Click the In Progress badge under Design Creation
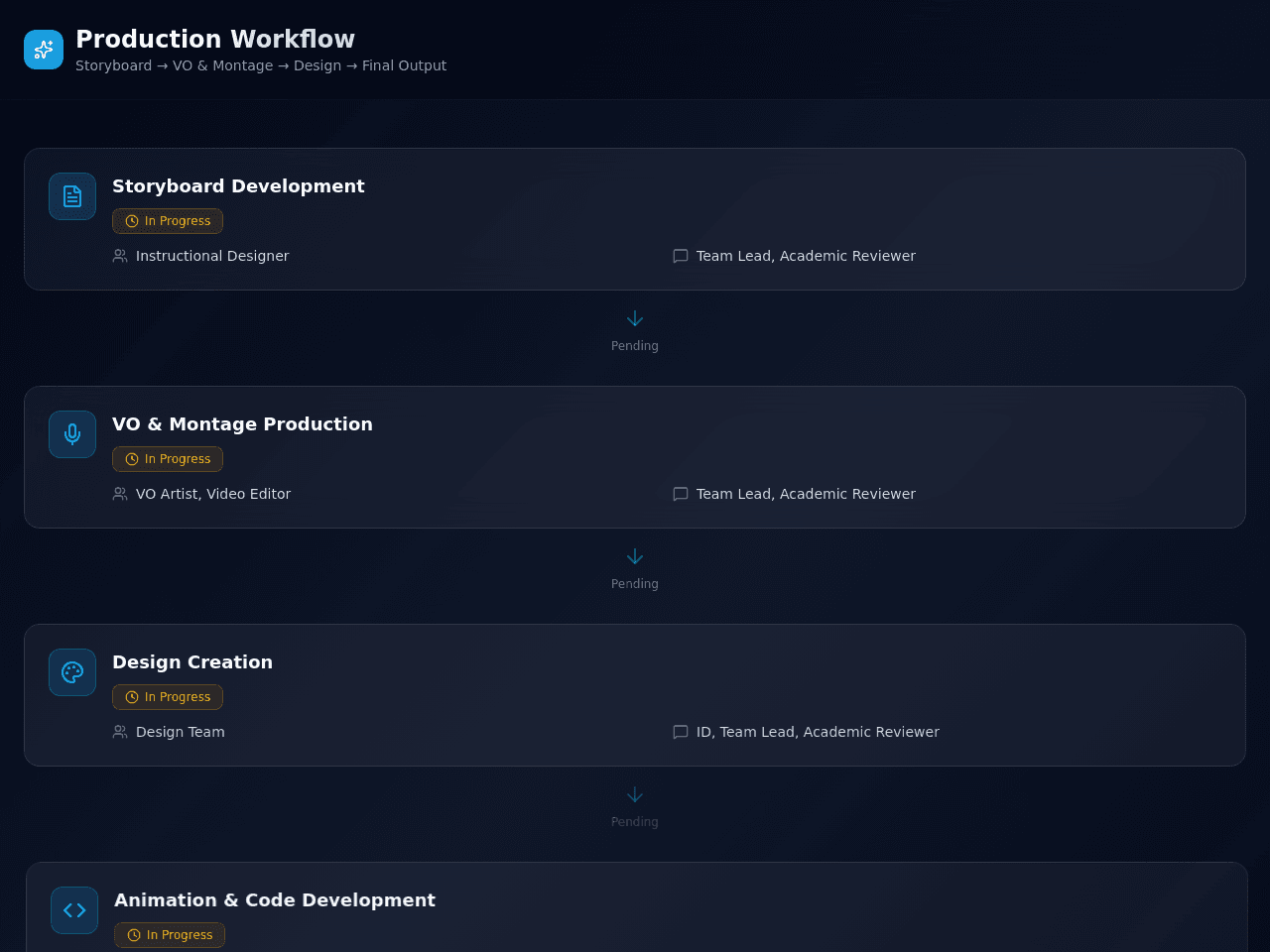1270x952 pixels. 168,697
